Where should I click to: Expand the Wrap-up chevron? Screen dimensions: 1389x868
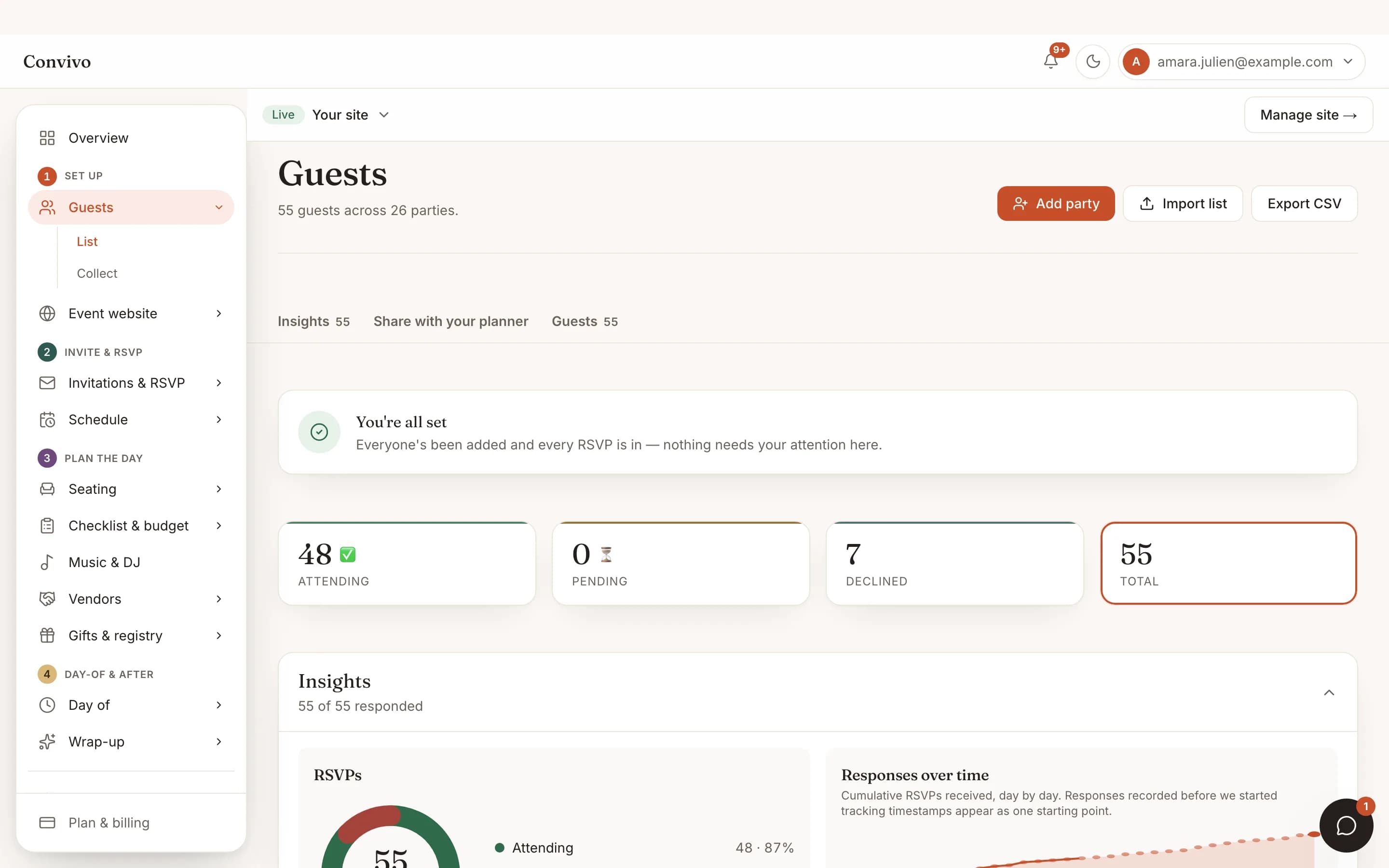pos(218,742)
